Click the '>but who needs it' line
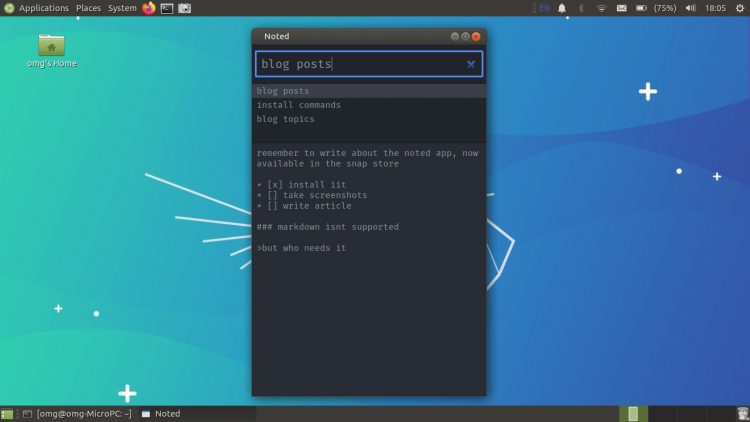 301,248
